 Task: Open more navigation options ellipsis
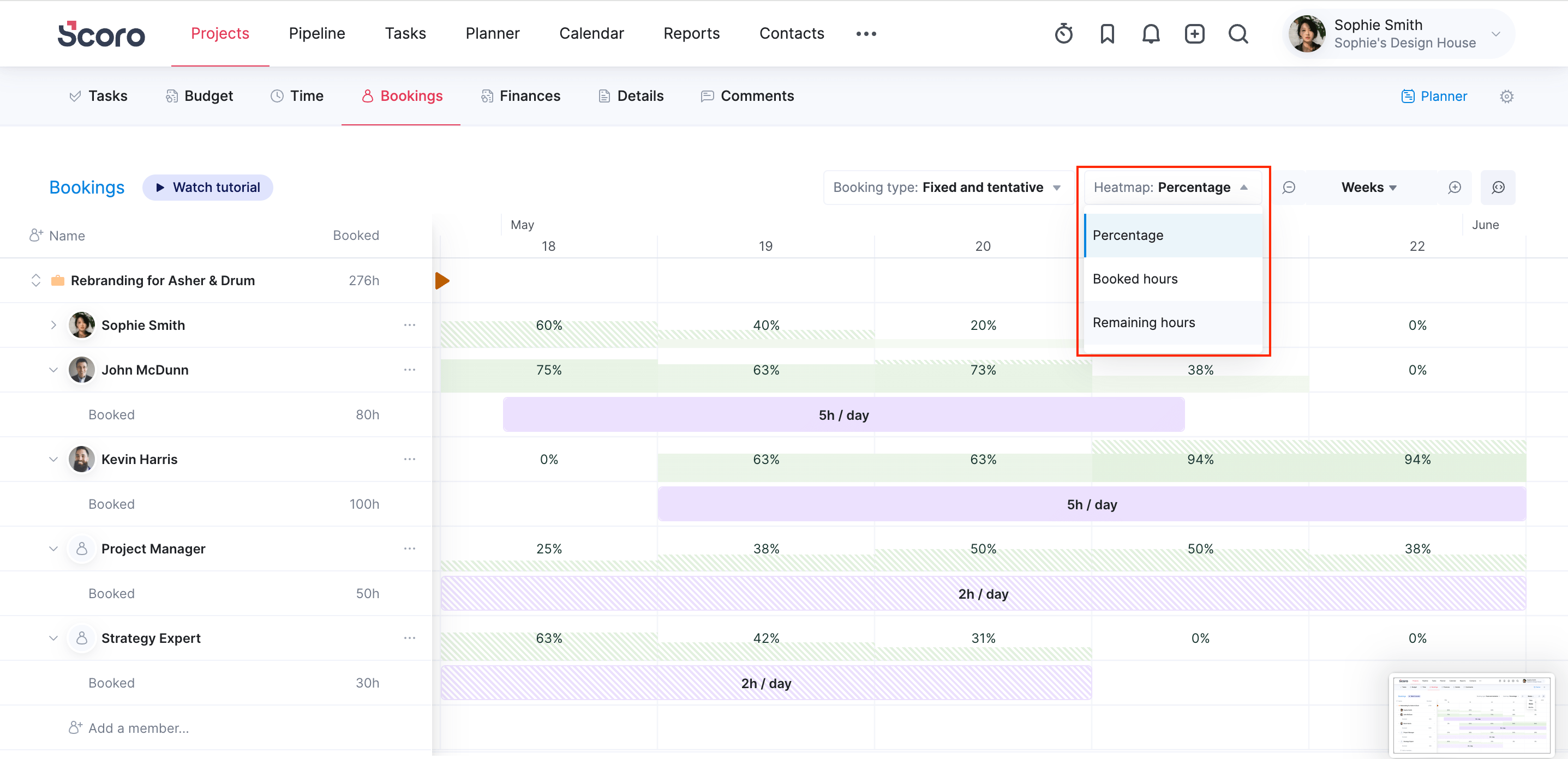pos(866,33)
